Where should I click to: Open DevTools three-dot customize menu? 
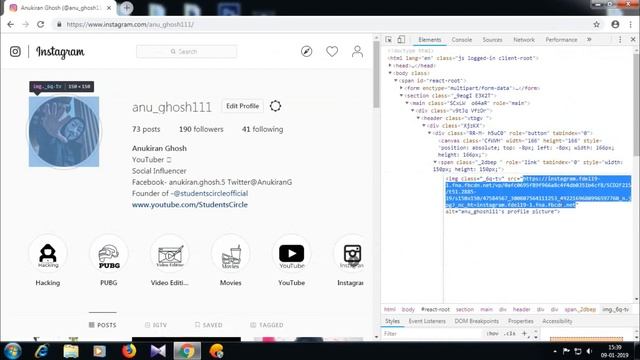[x=620, y=40]
